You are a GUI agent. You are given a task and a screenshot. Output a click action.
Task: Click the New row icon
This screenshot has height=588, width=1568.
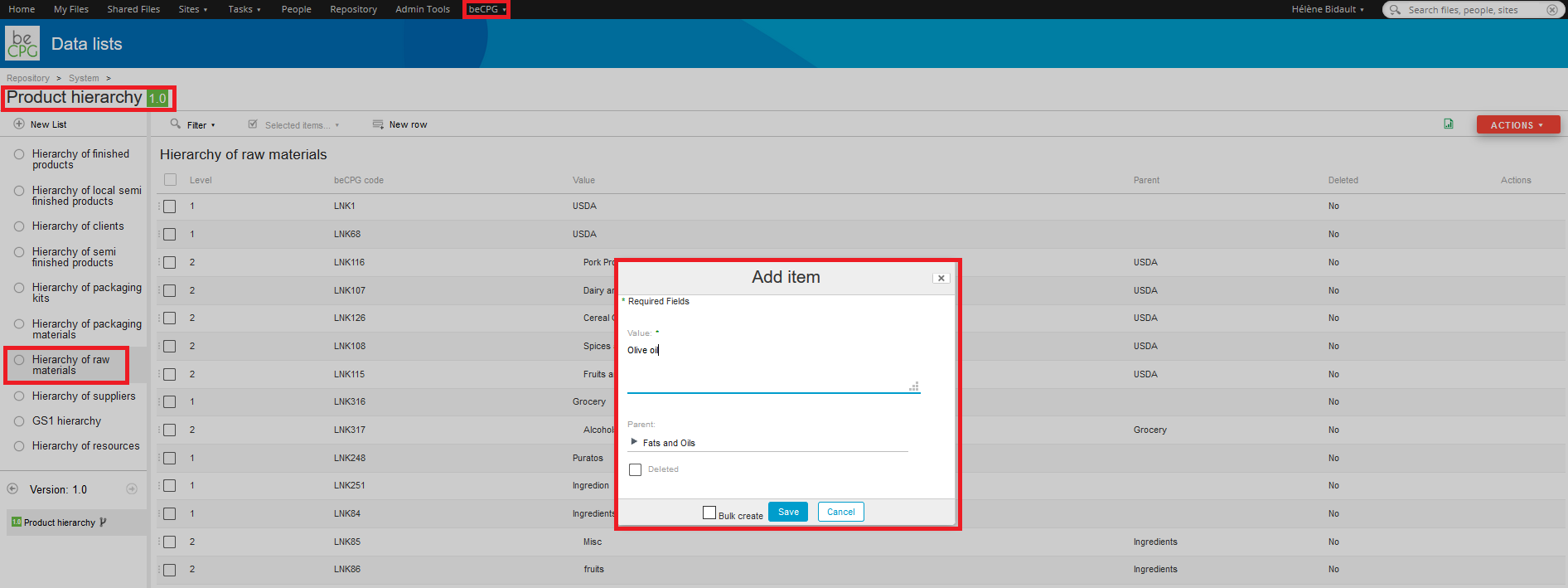[378, 124]
